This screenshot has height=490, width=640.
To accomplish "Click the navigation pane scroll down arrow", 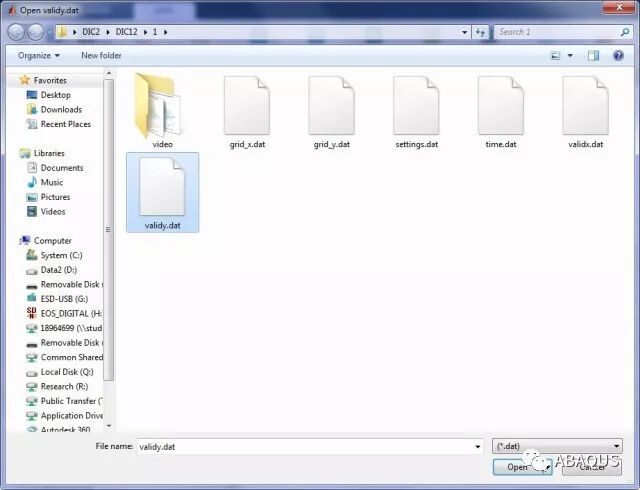I will 109,426.
